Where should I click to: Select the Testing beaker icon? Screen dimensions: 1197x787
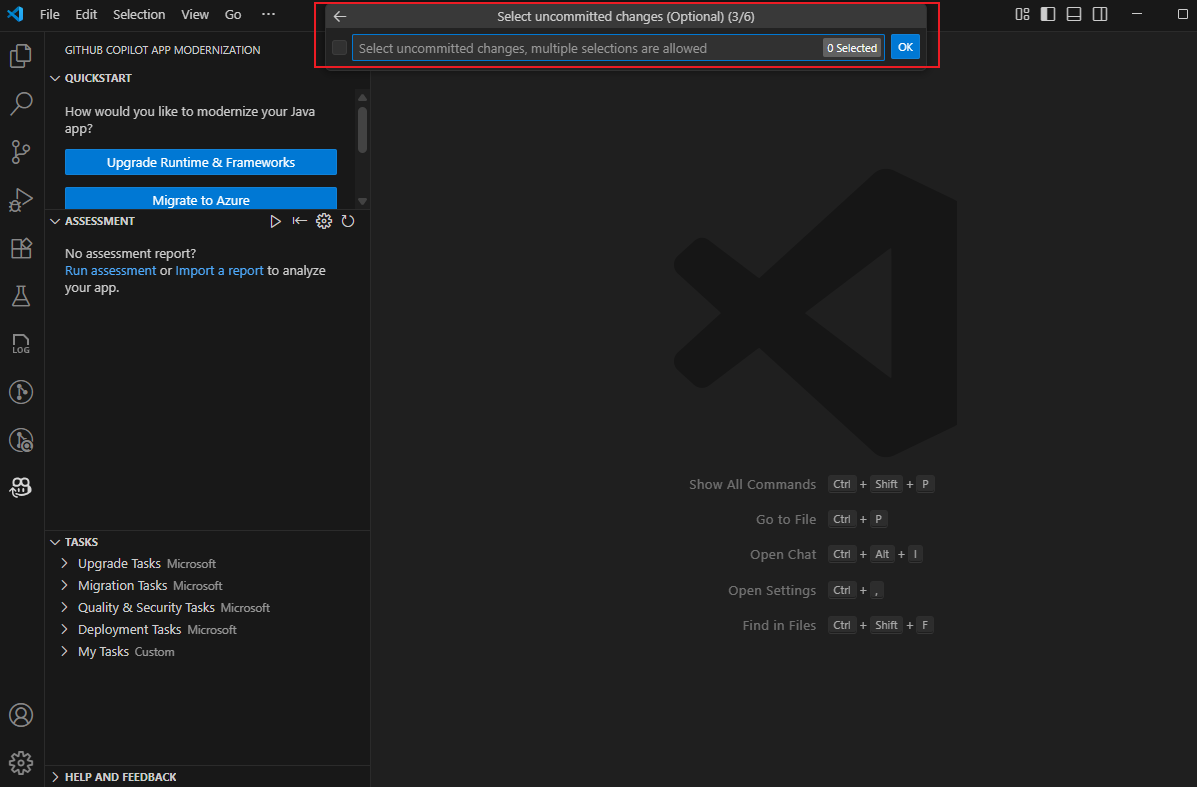21,296
